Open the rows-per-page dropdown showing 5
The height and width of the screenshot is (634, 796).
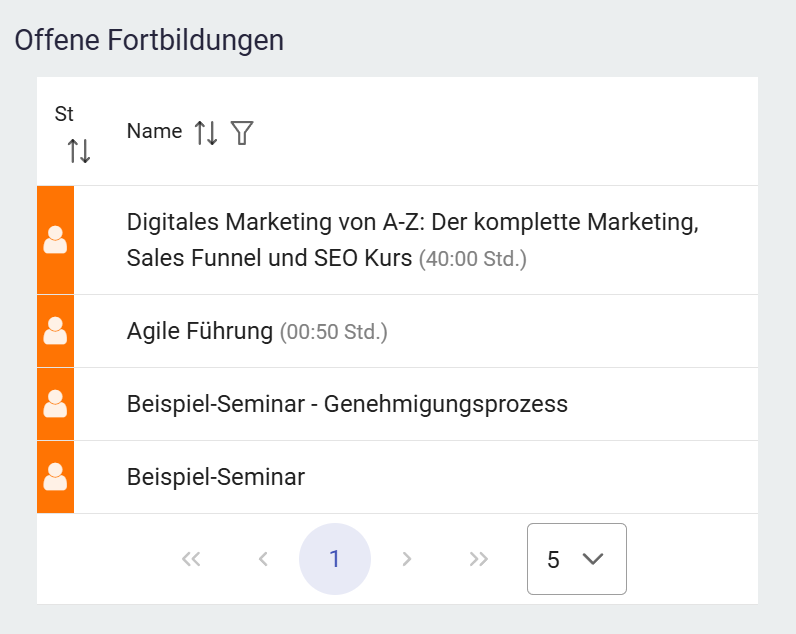coord(576,559)
